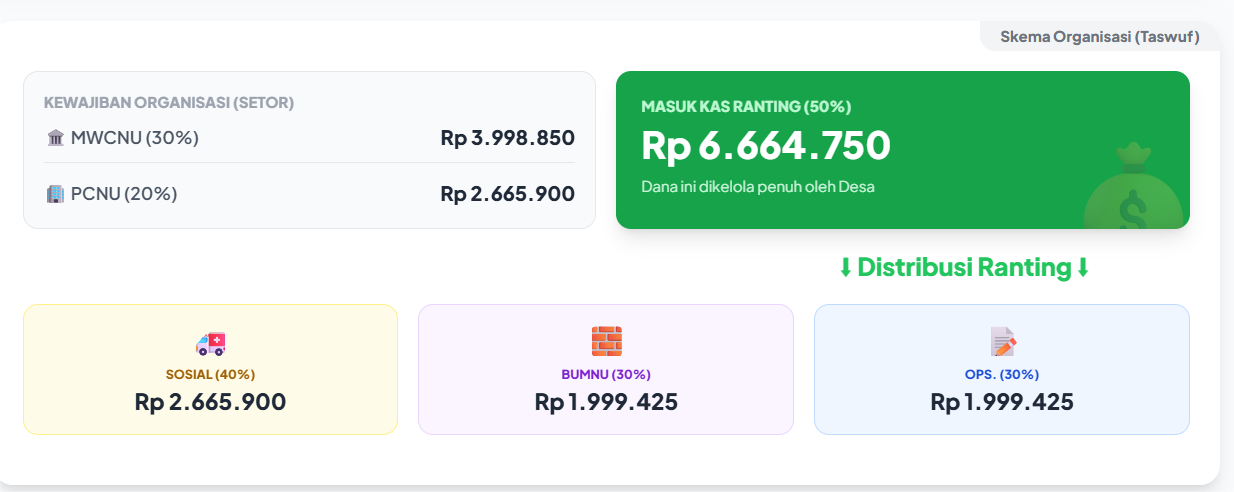Click the office building icon beside PCNU
This screenshot has width=1234, height=492.
pyautogui.click(x=56, y=194)
